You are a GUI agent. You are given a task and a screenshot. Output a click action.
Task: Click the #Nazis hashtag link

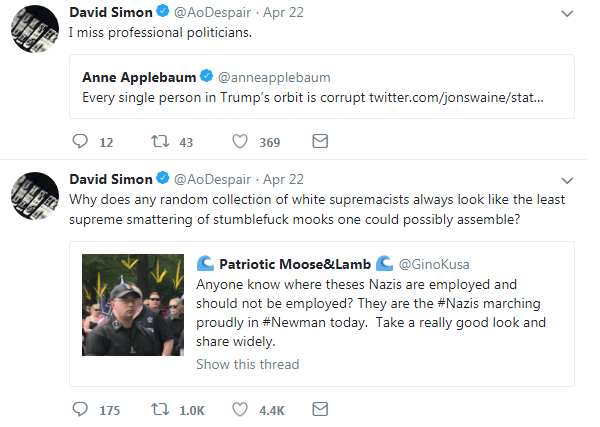[x=458, y=303]
